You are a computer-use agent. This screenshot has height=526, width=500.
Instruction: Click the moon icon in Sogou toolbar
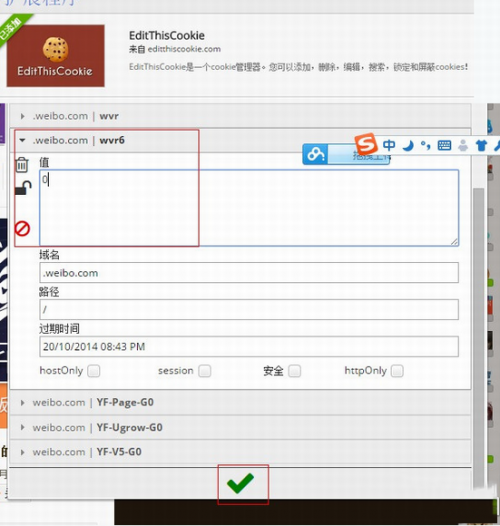pos(408,146)
